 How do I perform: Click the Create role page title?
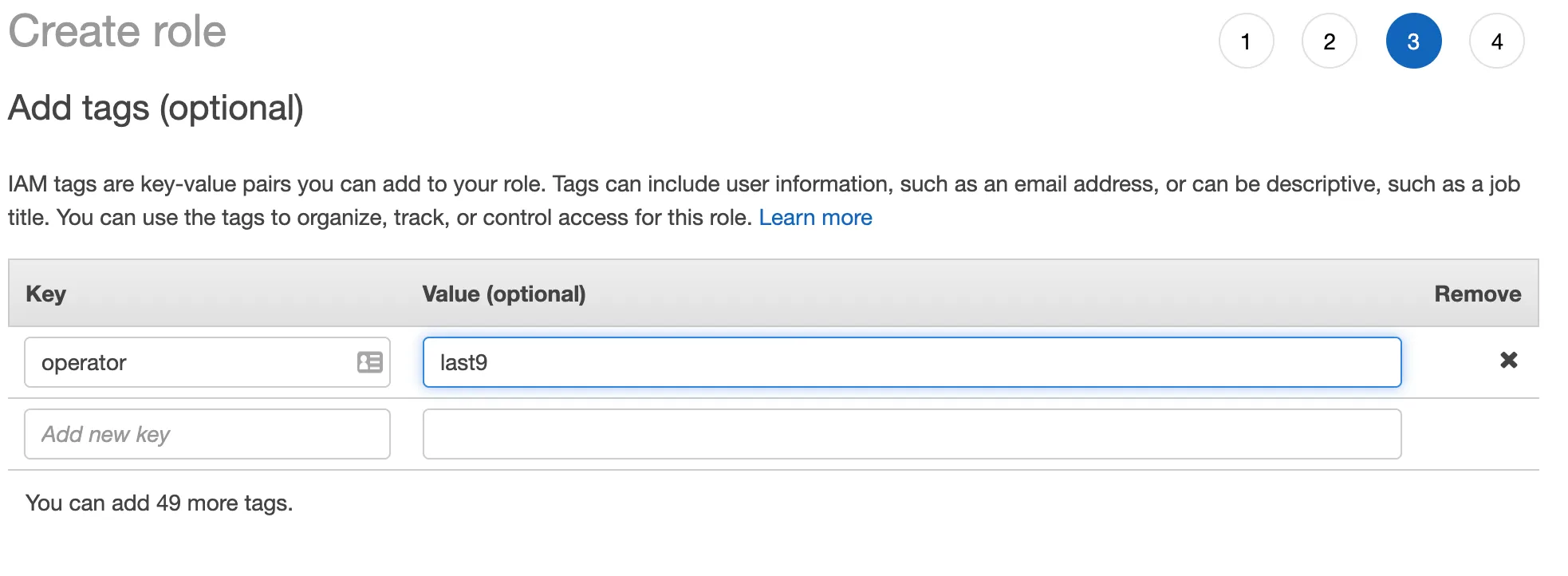[117, 32]
